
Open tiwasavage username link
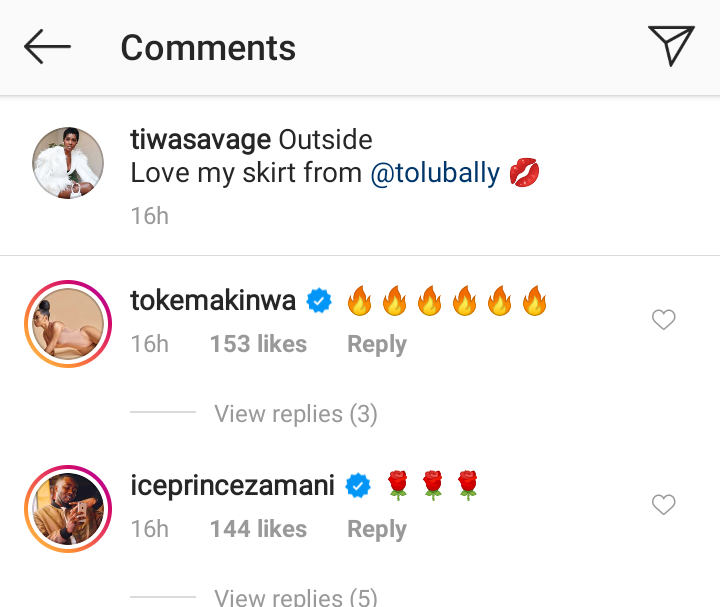[201, 140]
